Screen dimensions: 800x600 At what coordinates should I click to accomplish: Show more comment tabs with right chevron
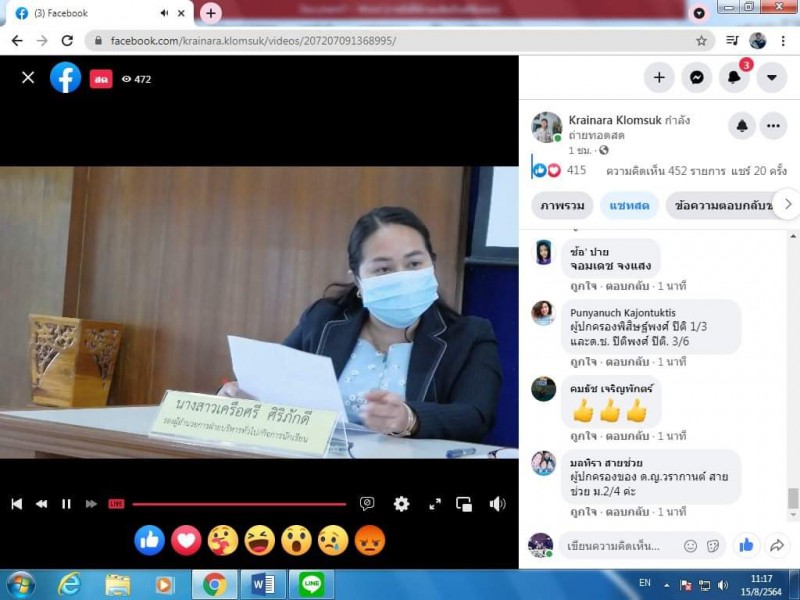pos(788,204)
